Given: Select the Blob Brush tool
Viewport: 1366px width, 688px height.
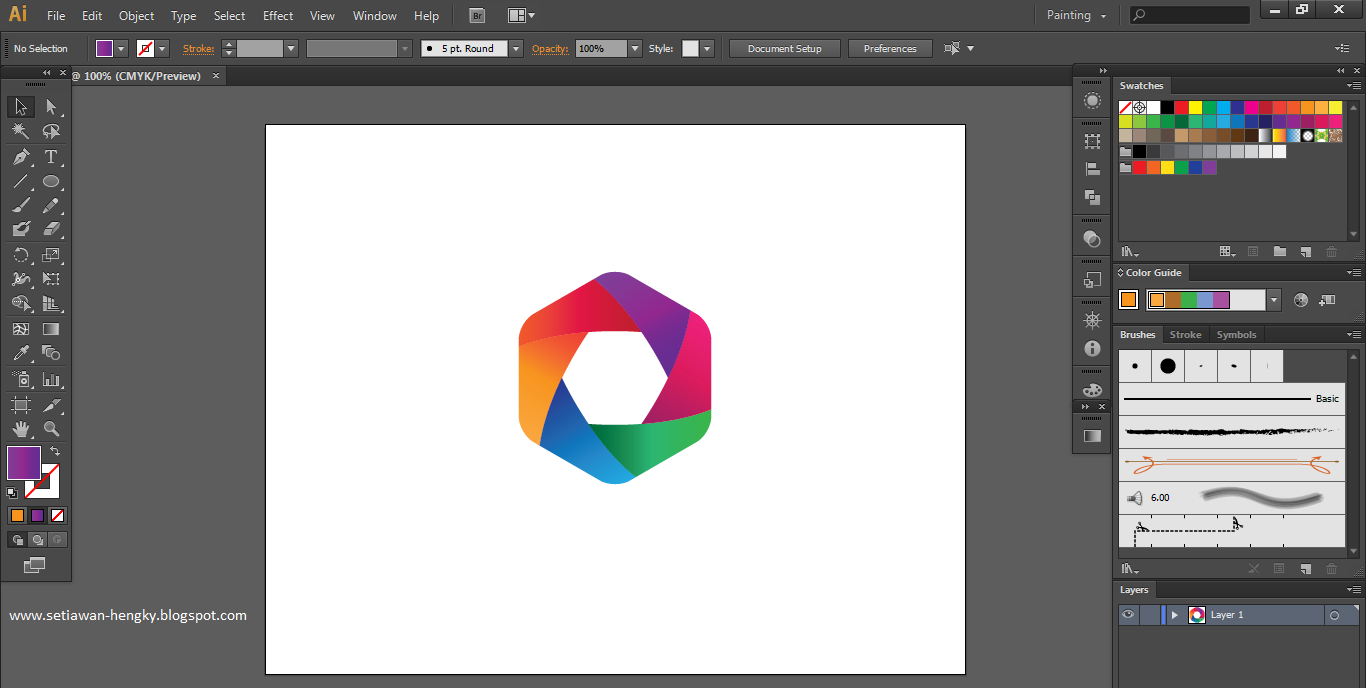Looking at the screenshot, I should coord(21,230).
